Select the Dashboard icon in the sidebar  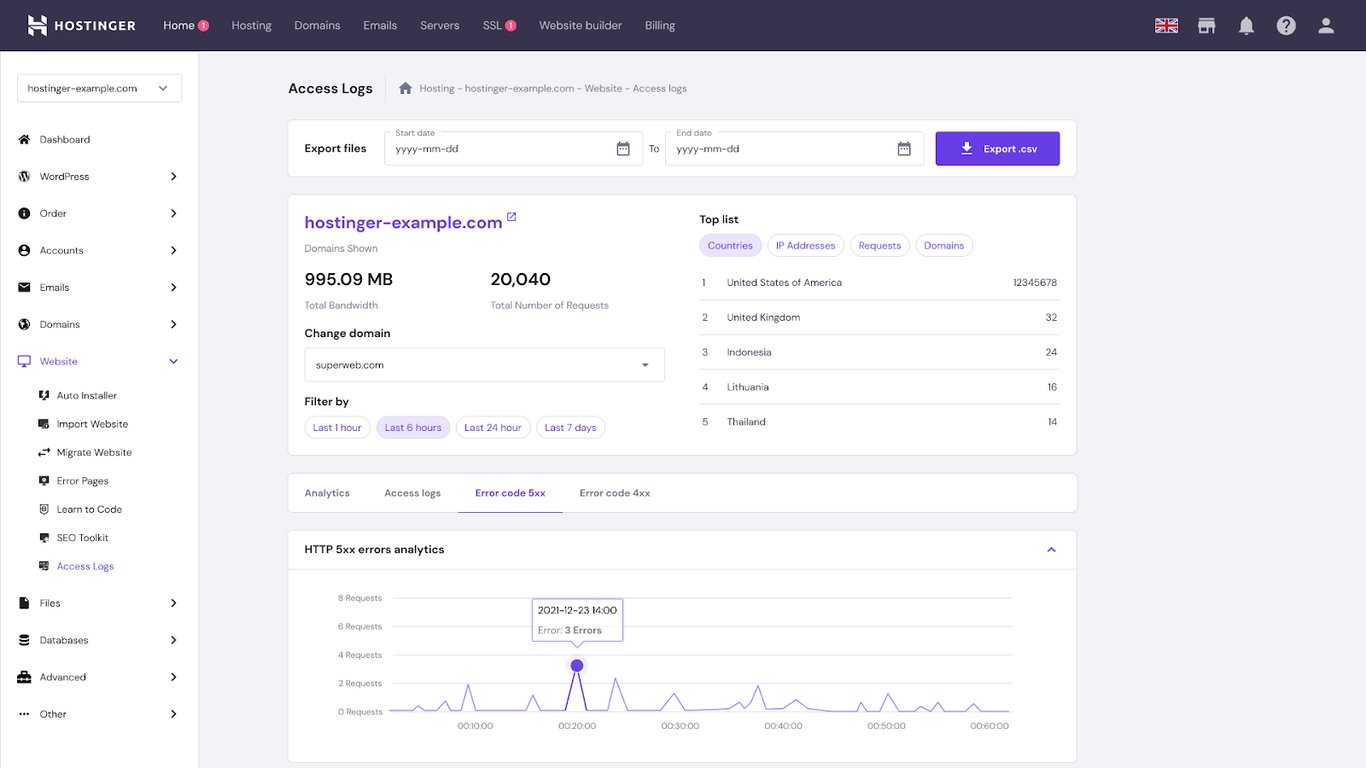pyautogui.click(x=22, y=139)
